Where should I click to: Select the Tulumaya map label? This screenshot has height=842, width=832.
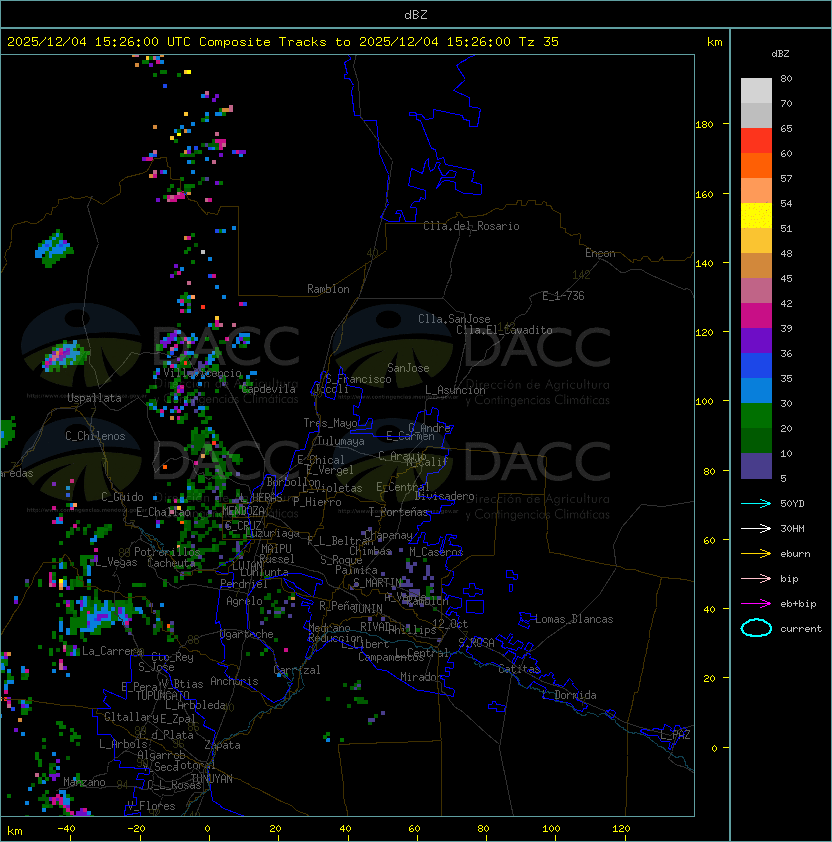tap(341, 441)
